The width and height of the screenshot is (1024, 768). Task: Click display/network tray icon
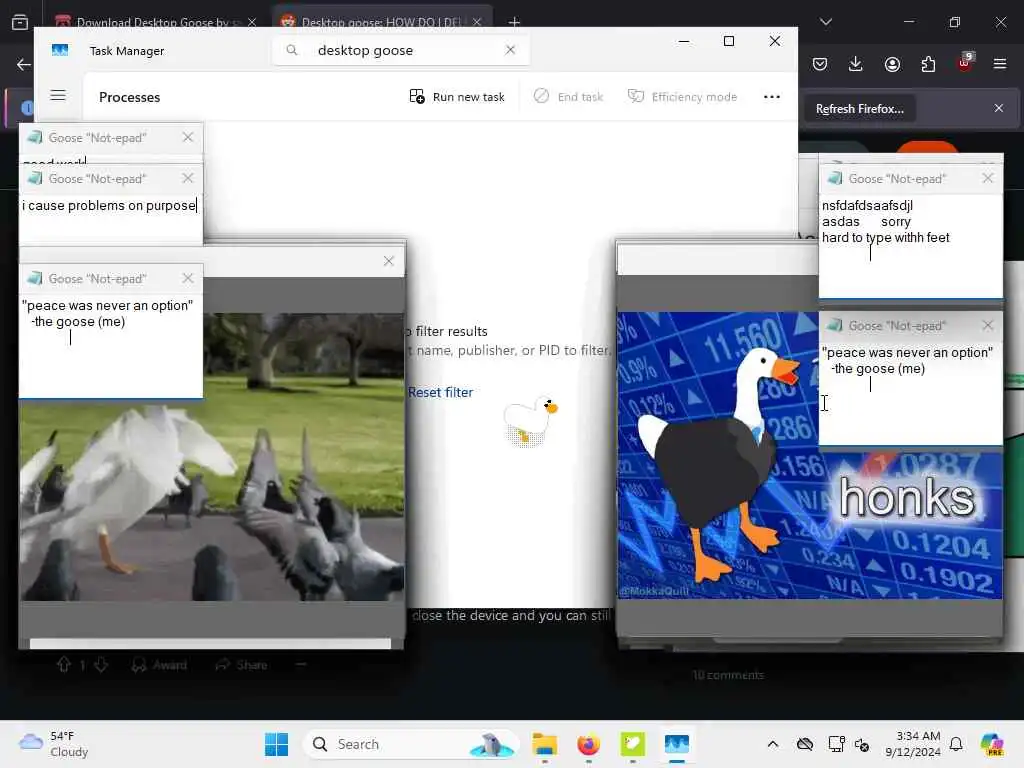[x=836, y=744]
